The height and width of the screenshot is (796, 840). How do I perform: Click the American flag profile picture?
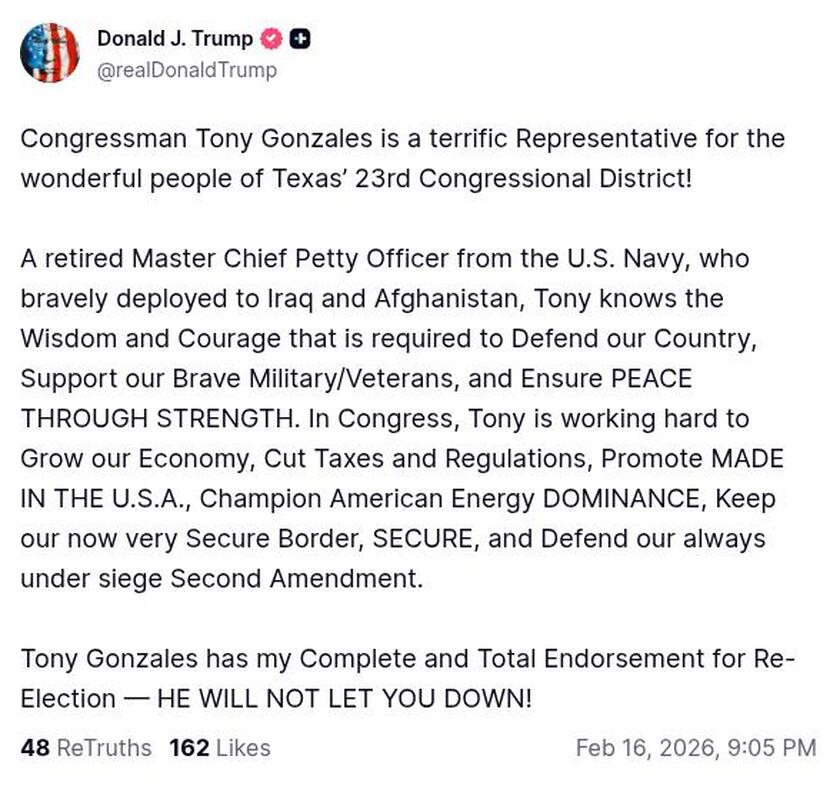pos(51,49)
